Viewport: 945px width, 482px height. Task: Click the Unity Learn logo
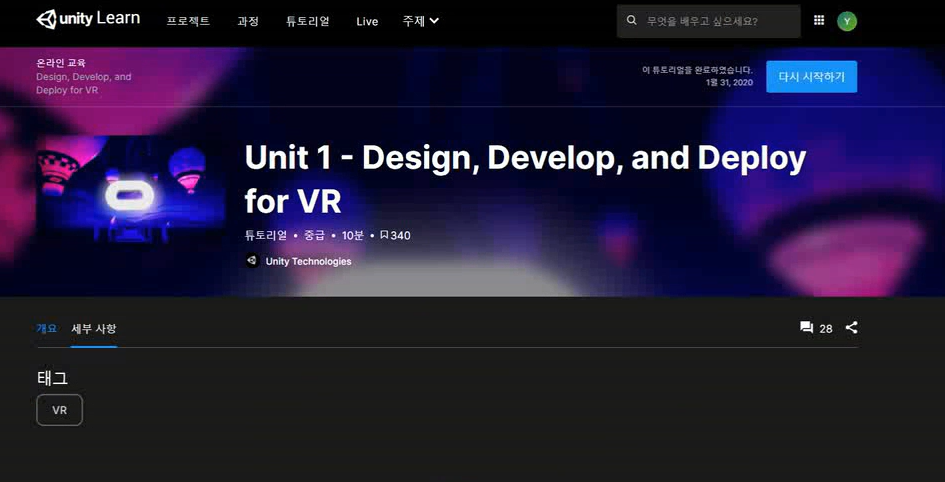pyautogui.click(x=88, y=19)
